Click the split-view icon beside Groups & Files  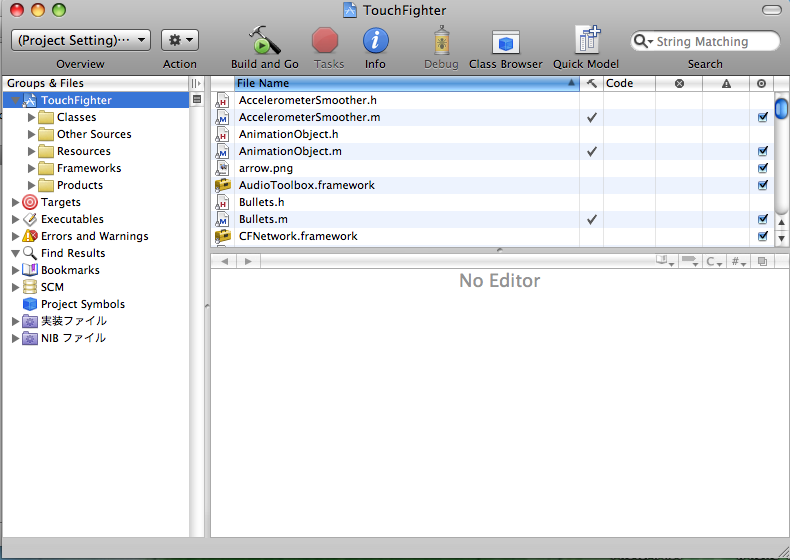click(196, 83)
